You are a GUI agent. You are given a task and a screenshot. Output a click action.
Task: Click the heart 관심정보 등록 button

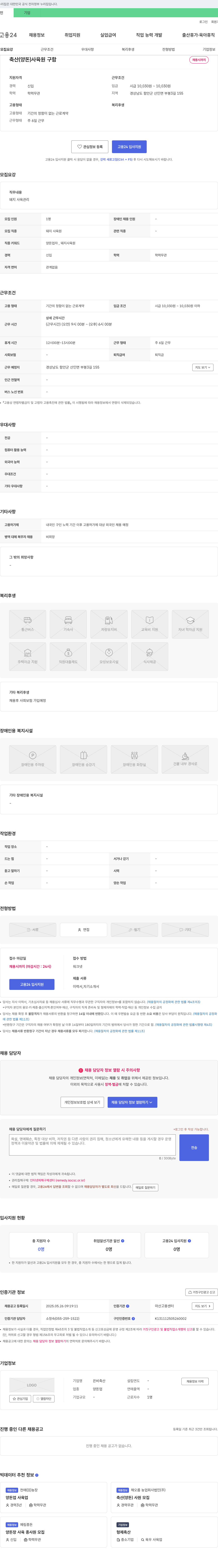[90, 147]
